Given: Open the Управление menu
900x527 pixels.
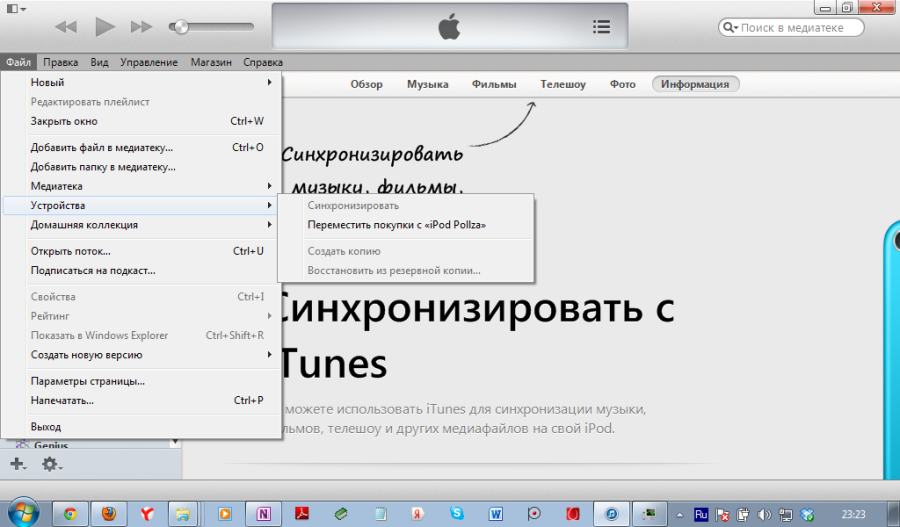Looking at the screenshot, I should tap(149, 62).
